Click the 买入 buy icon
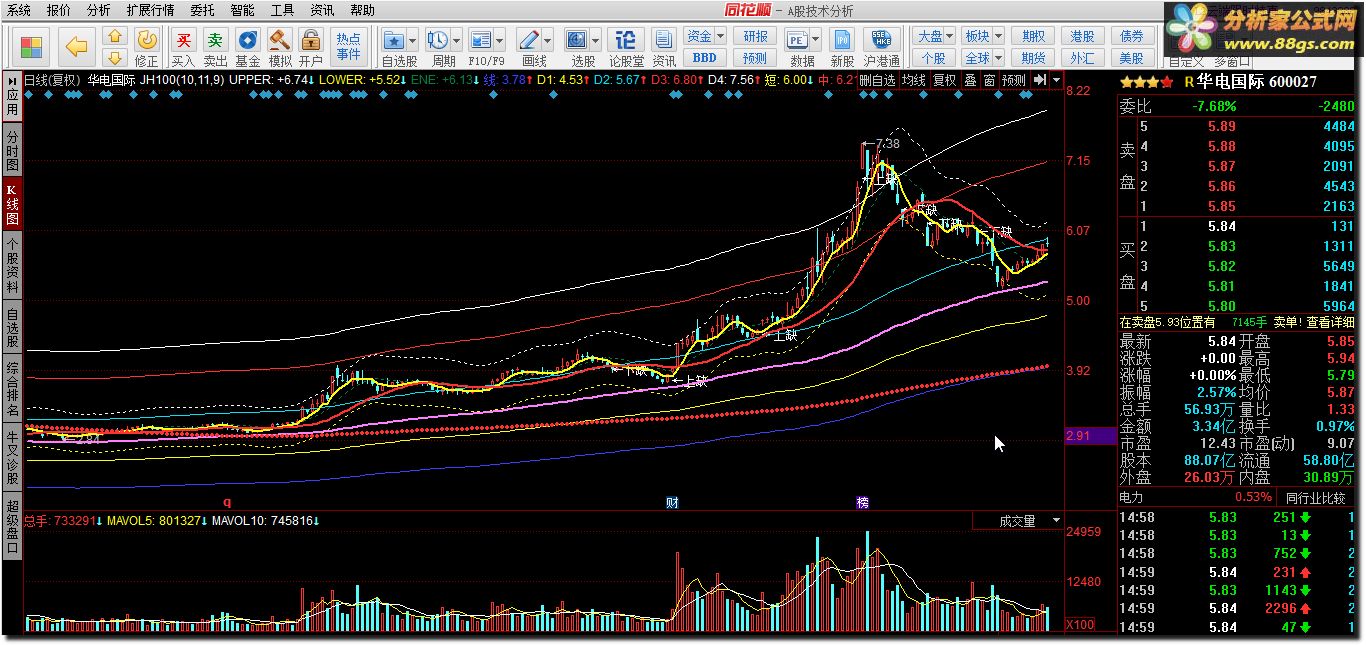Image resolution: width=1366 pixels, height=645 pixels. [183, 47]
